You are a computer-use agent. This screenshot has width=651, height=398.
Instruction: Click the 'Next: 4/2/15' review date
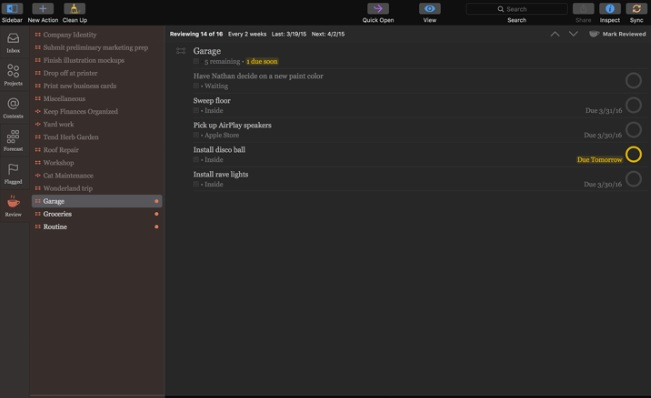click(x=328, y=34)
